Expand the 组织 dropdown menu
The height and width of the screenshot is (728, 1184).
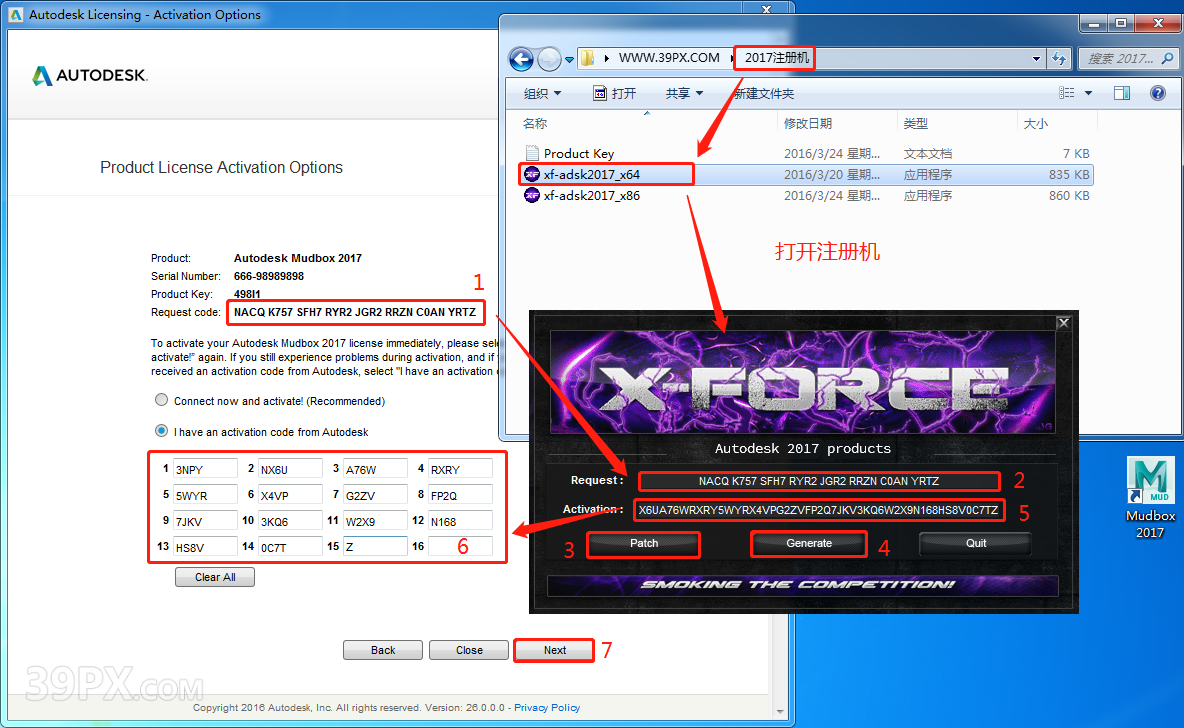point(542,93)
